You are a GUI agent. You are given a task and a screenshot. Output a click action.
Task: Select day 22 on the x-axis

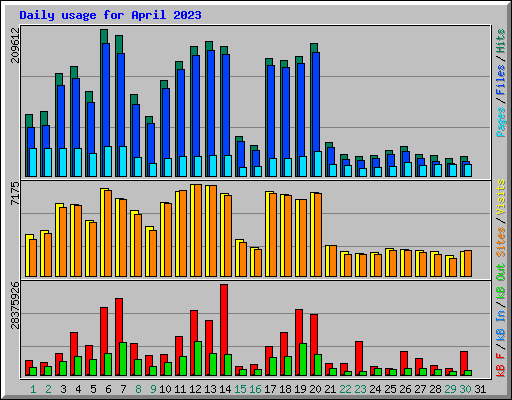coord(345,389)
